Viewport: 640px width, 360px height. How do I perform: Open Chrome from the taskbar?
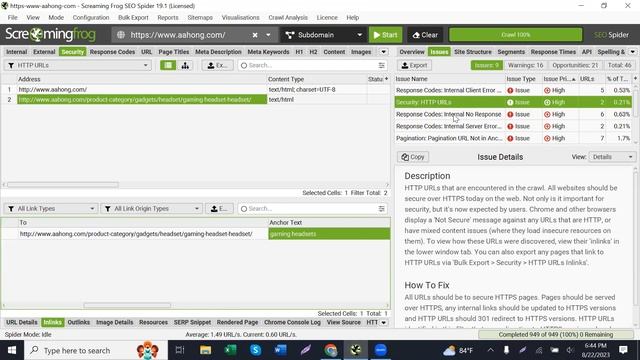331,350
